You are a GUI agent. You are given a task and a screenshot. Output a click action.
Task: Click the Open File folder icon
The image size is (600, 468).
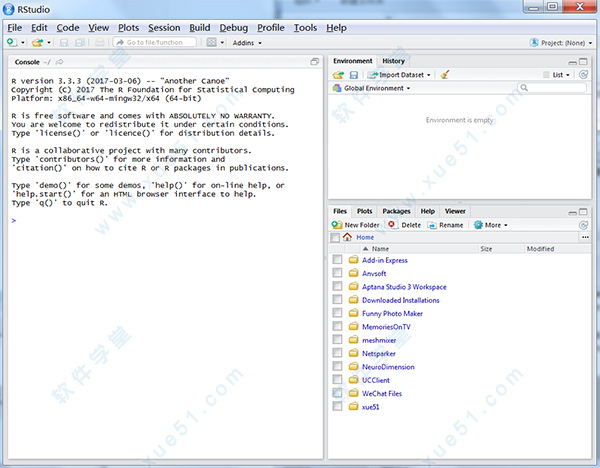coord(38,42)
